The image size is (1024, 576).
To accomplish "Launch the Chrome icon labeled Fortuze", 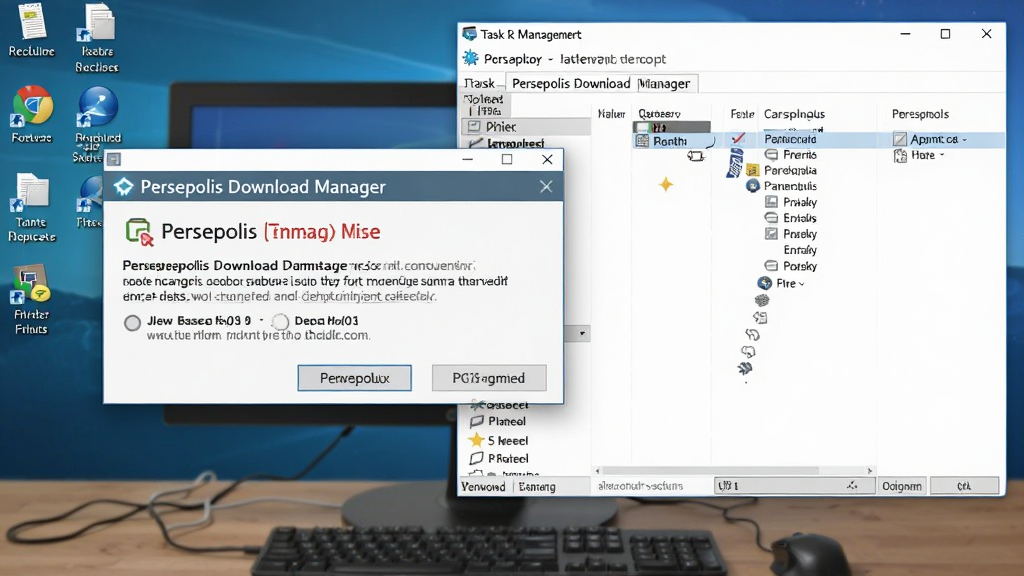I will (32, 114).
